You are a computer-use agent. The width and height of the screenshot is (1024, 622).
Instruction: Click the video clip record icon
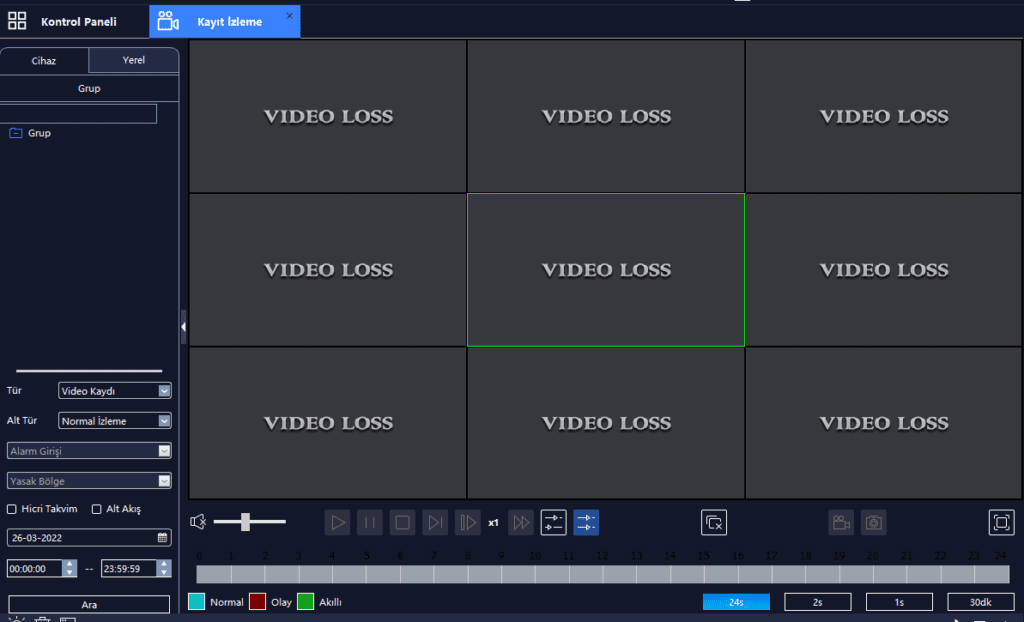[840, 523]
